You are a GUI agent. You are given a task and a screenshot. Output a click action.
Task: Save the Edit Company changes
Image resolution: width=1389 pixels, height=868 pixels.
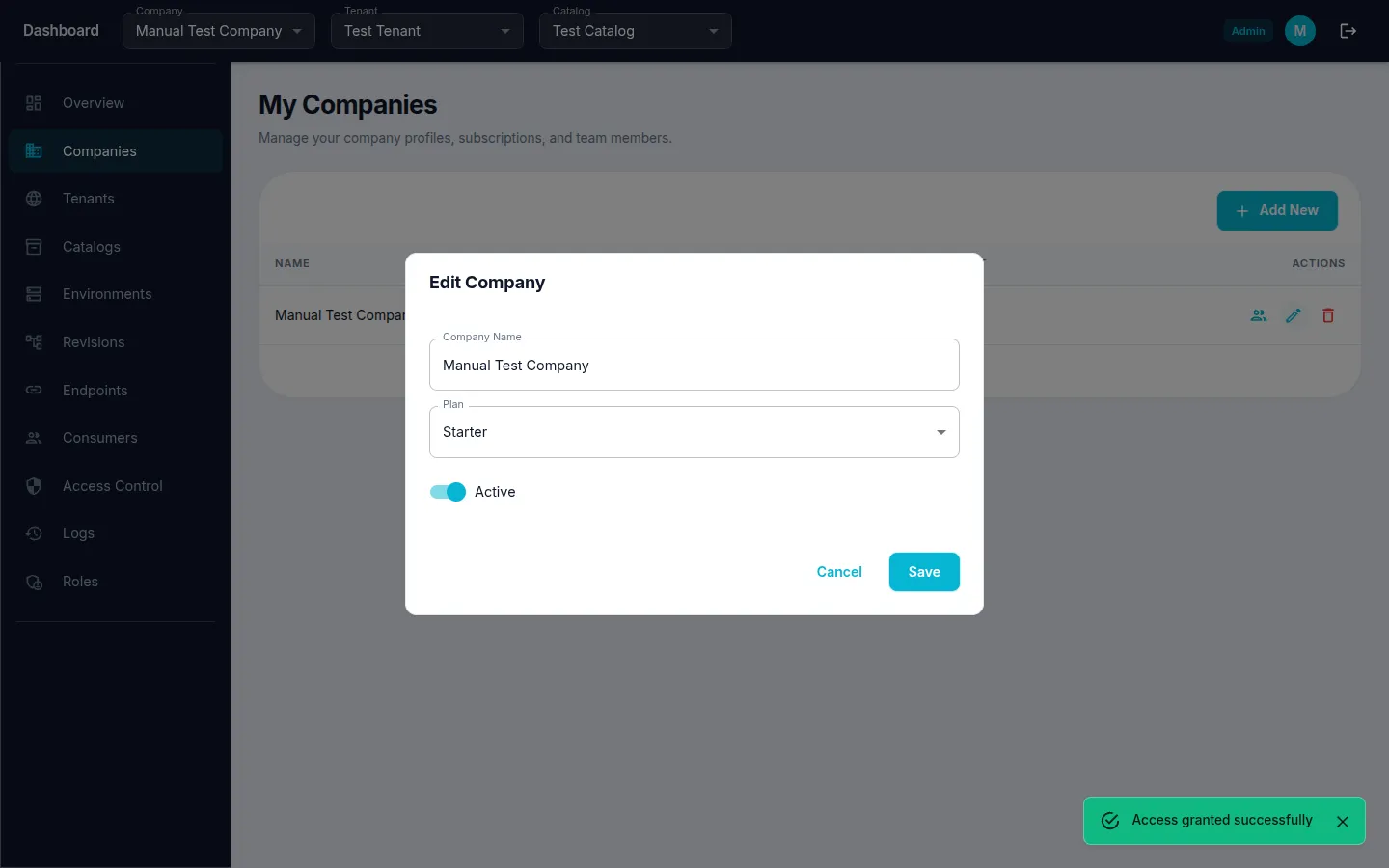(x=923, y=571)
